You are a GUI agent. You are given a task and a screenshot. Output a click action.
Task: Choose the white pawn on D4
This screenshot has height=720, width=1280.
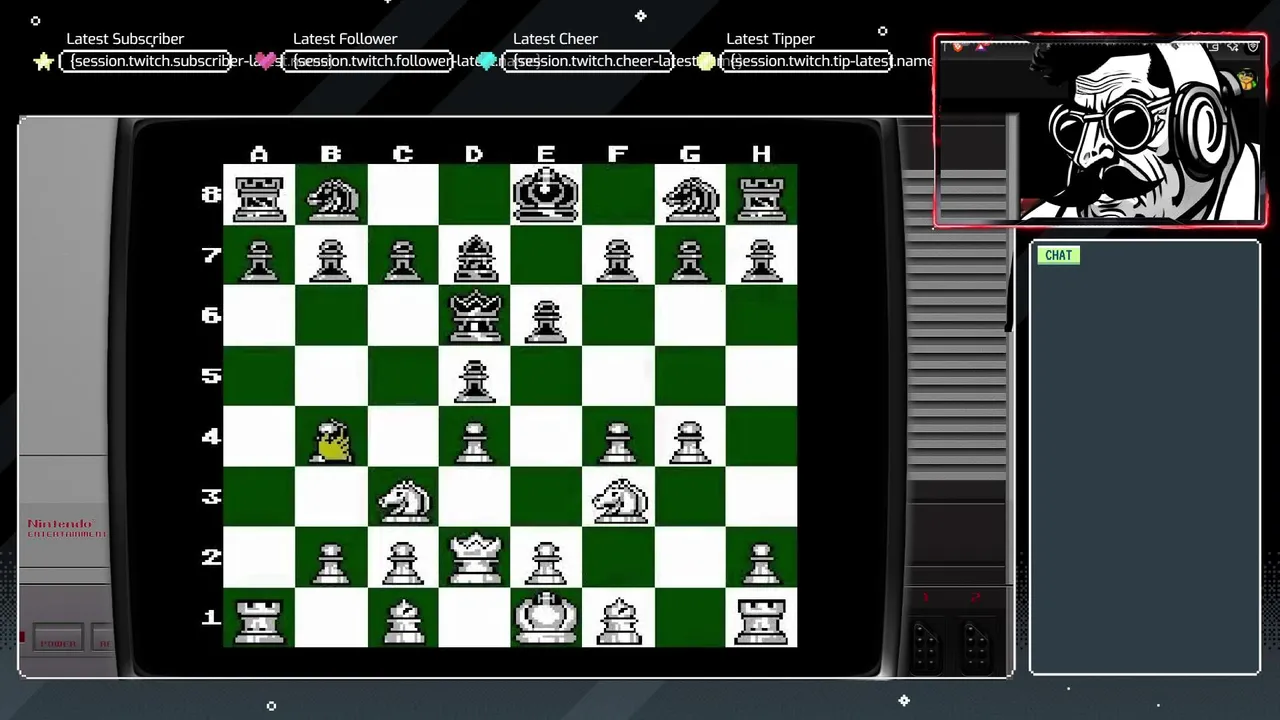click(475, 441)
